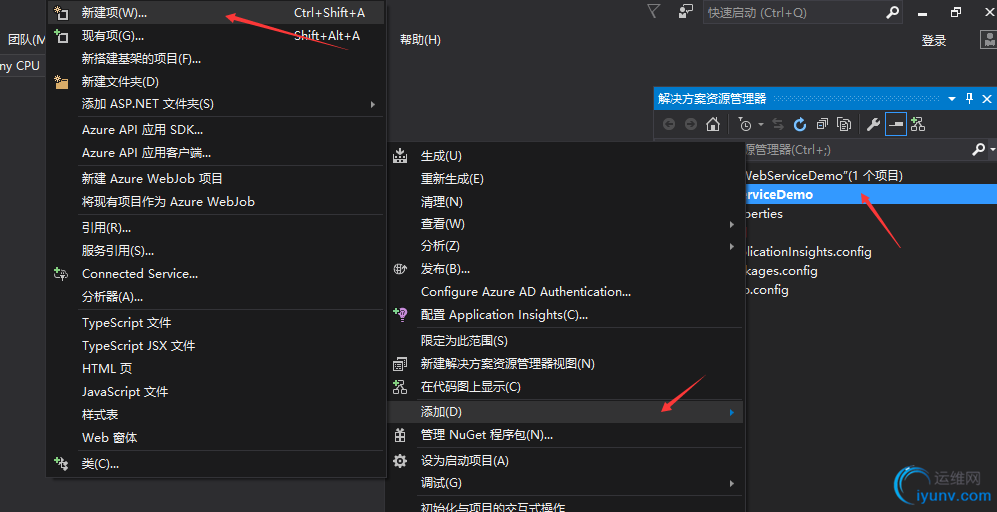Select 服务引用(S)... entry
The image size is (997, 512).
[x=216, y=251]
